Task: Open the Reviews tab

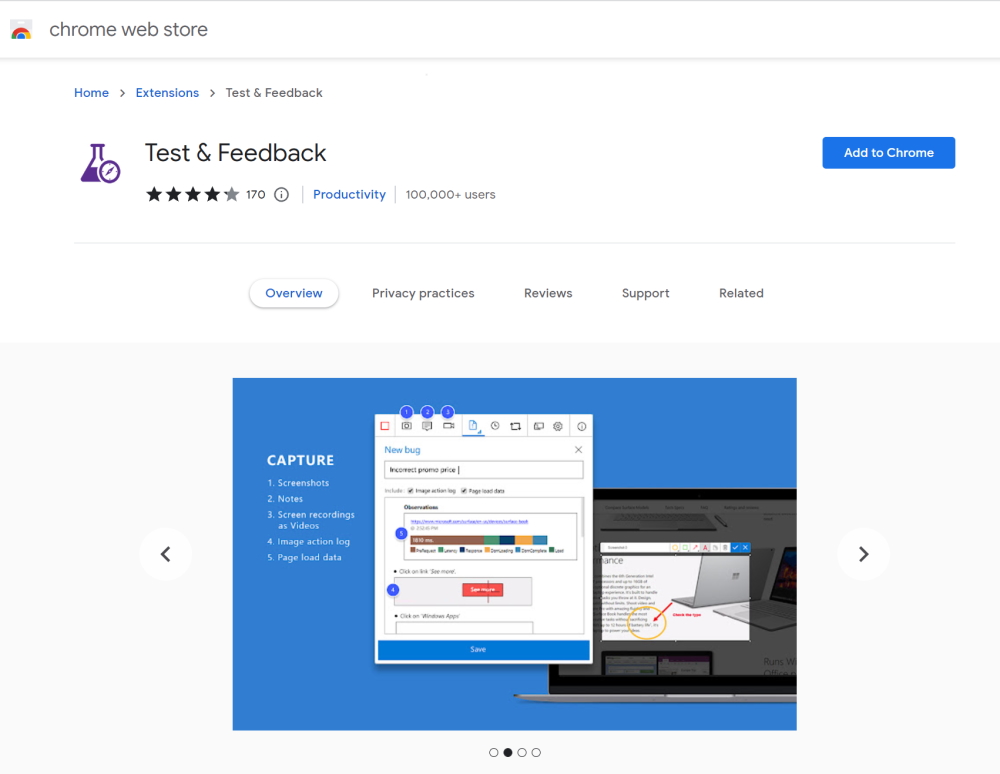Action: tap(548, 293)
